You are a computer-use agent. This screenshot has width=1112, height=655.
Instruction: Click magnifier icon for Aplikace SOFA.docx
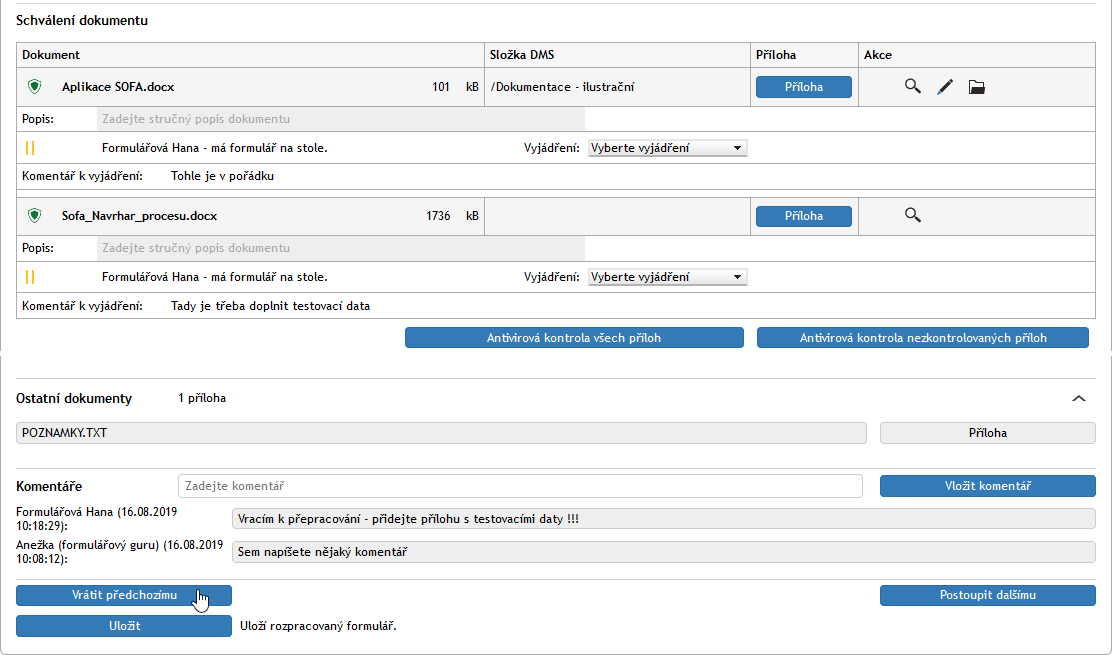(912, 87)
